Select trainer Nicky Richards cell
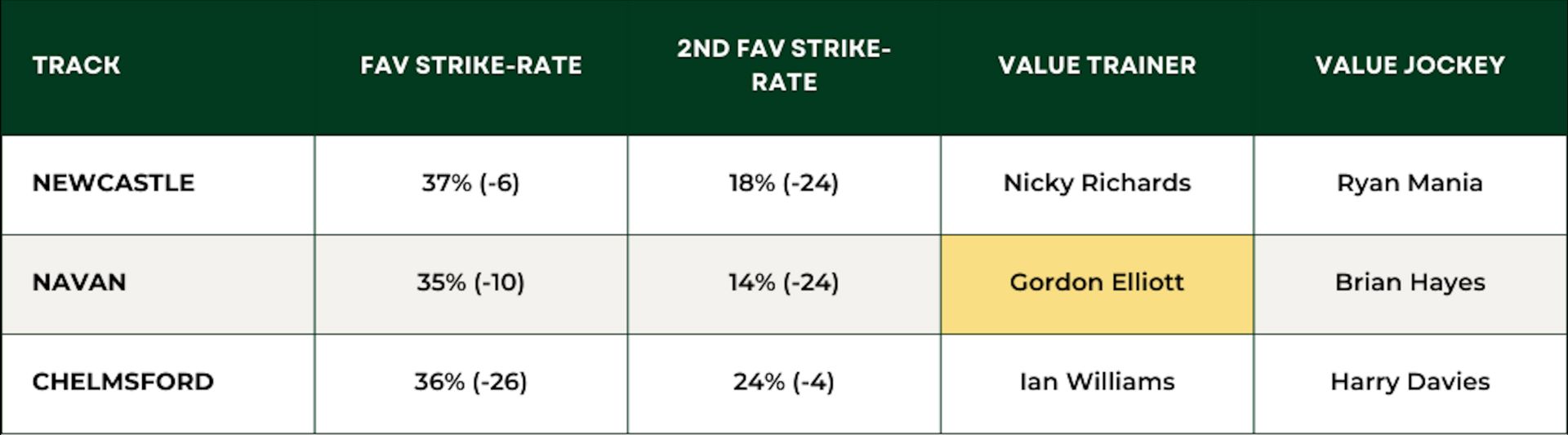1568x435 pixels. 1097,184
